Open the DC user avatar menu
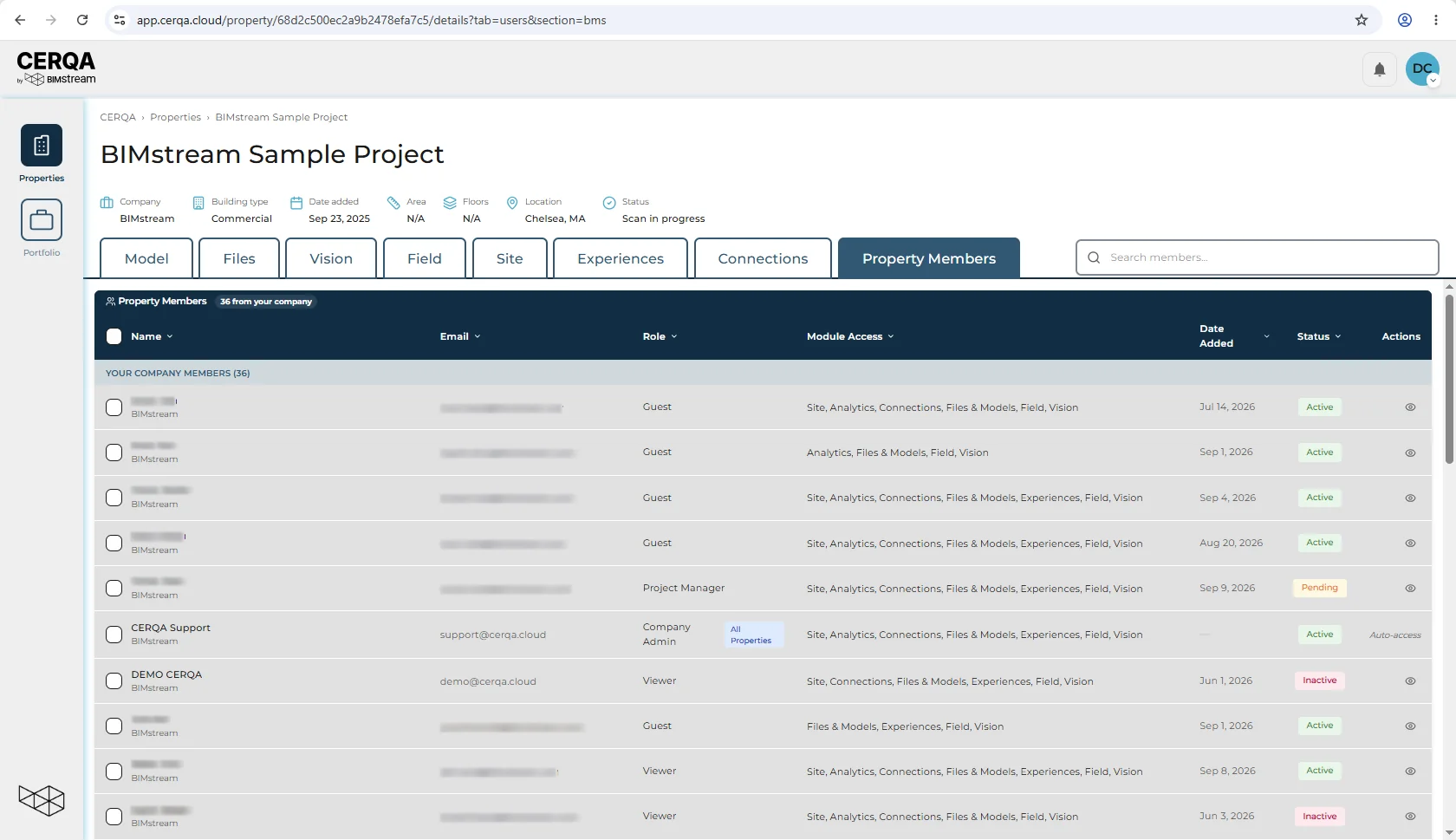The height and width of the screenshot is (840, 1456). (1422, 69)
